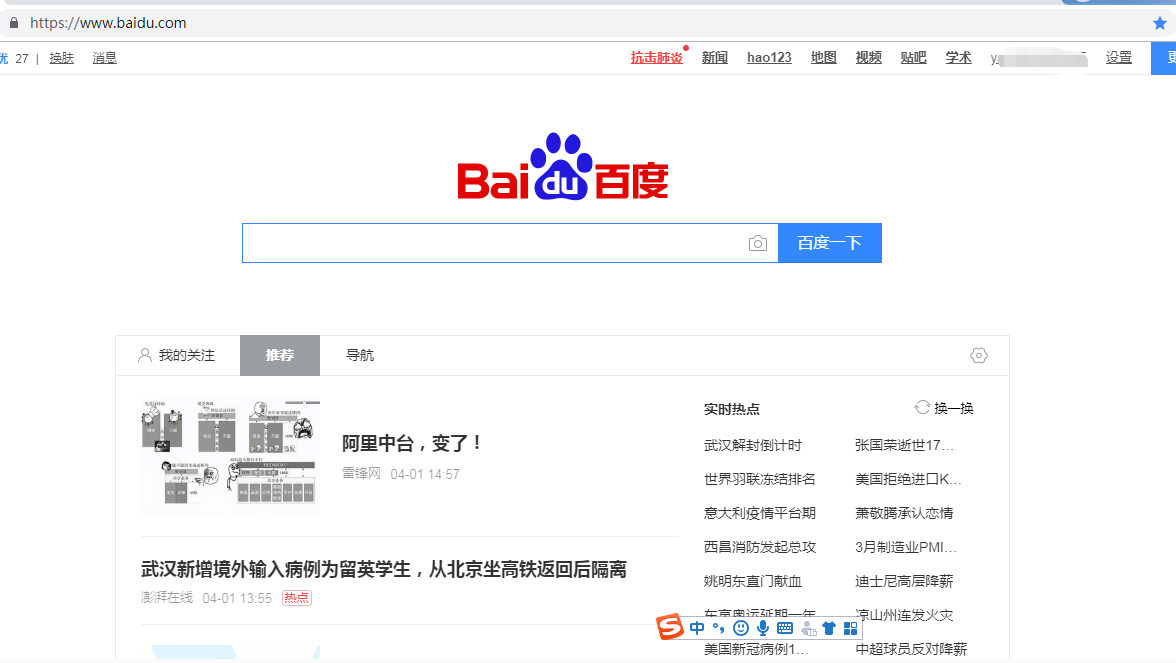Click the Baidu logo
The width and height of the screenshot is (1176, 663).
(562, 166)
